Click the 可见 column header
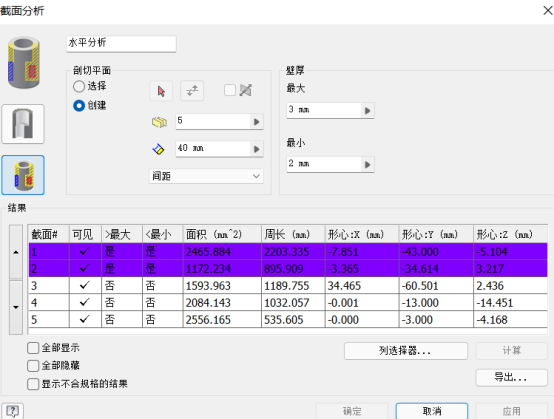 coord(86,234)
